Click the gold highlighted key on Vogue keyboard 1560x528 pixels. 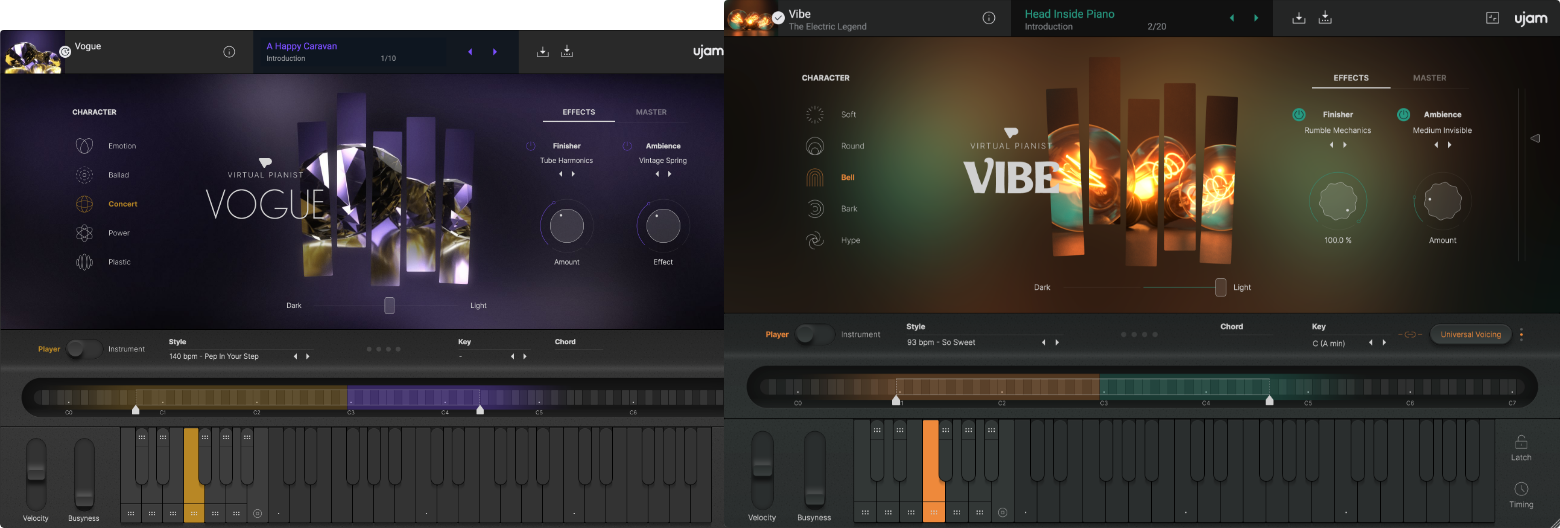[x=194, y=474]
